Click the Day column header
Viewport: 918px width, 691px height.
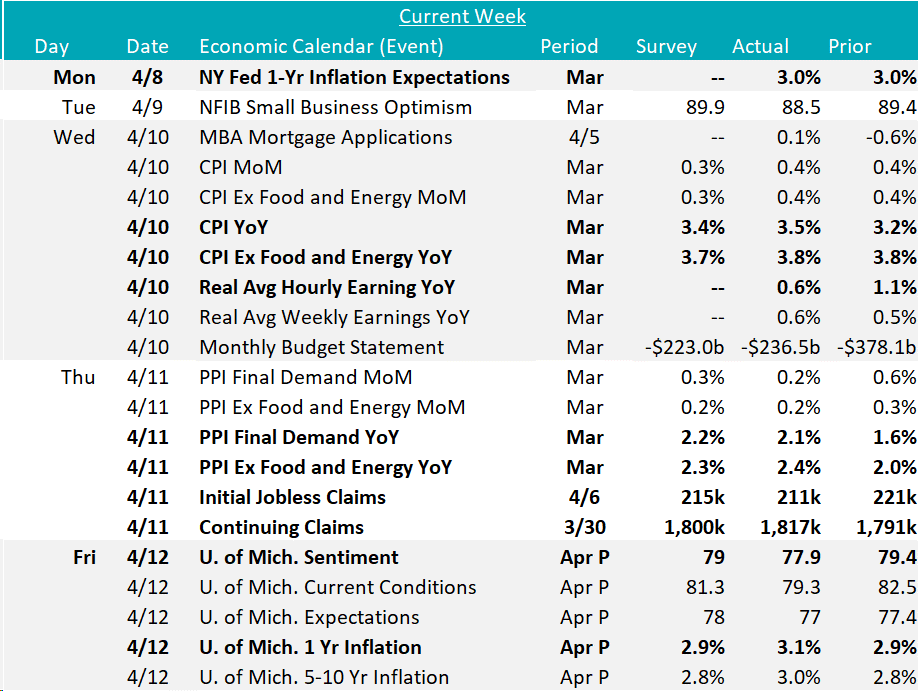click(x=51, y=47)
